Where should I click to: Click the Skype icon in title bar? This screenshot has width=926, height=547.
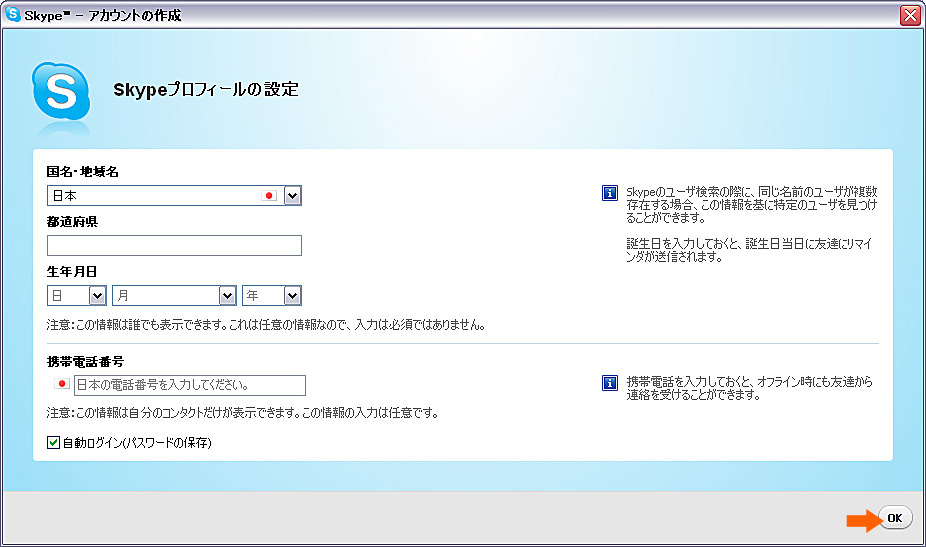12,14
